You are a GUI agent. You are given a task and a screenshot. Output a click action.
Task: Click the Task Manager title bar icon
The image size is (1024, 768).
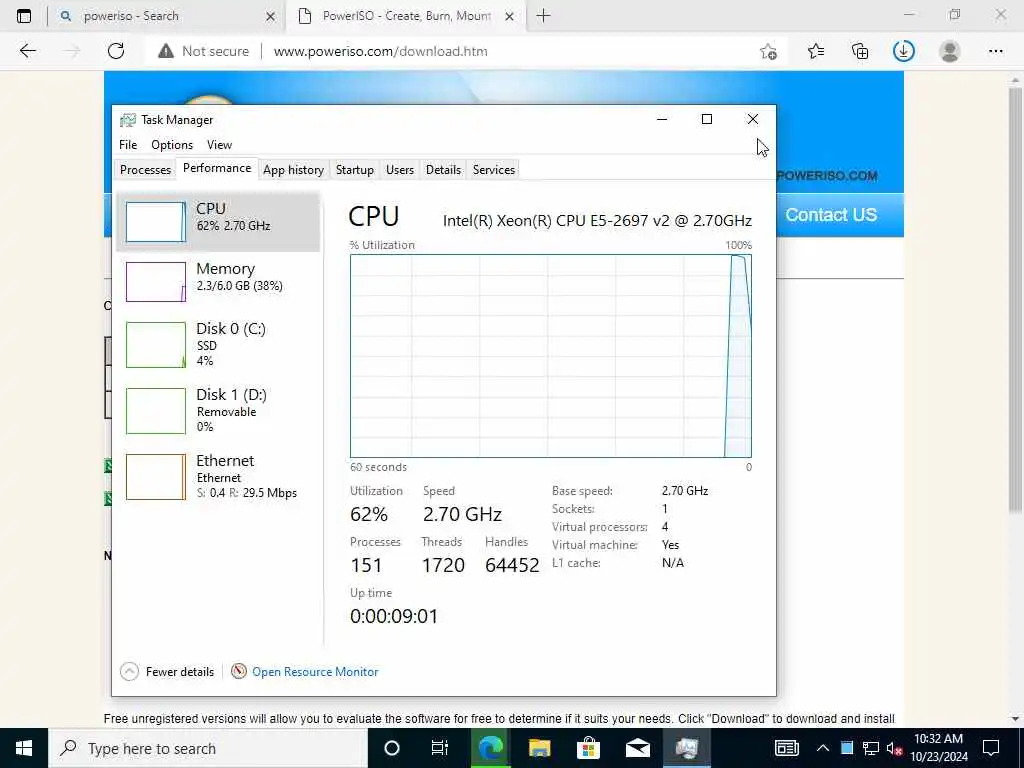point(128,120)
